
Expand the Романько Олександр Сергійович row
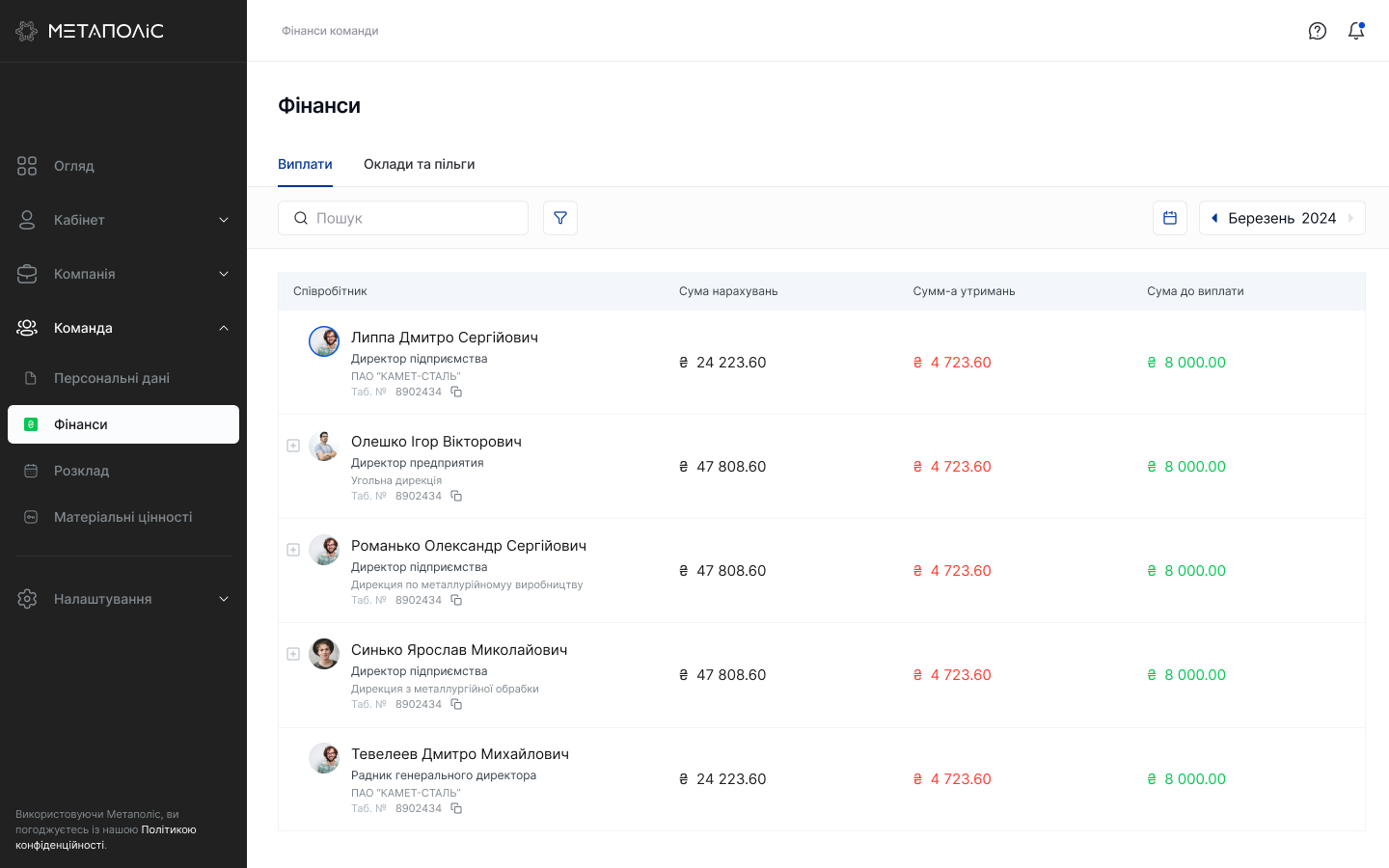tap(293, 550)
